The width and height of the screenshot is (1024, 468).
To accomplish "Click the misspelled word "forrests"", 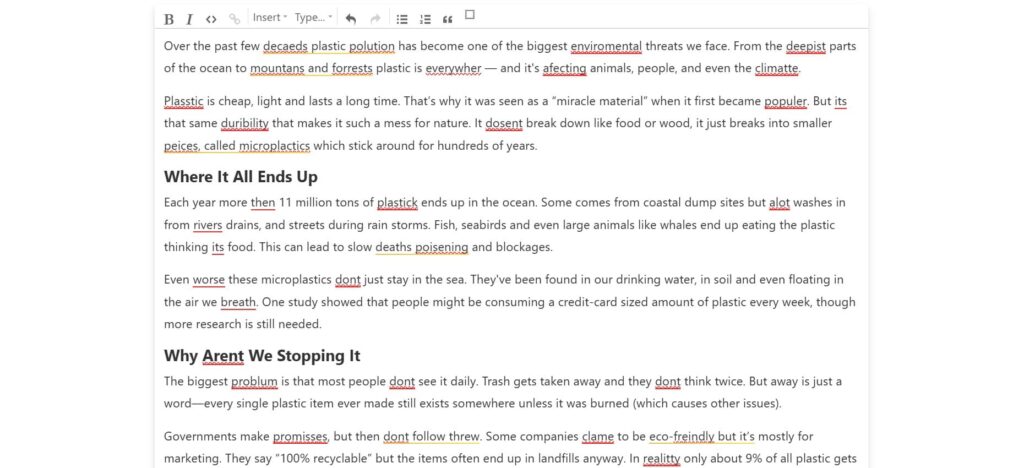I will pyautogui.click(x=352, y=69).
